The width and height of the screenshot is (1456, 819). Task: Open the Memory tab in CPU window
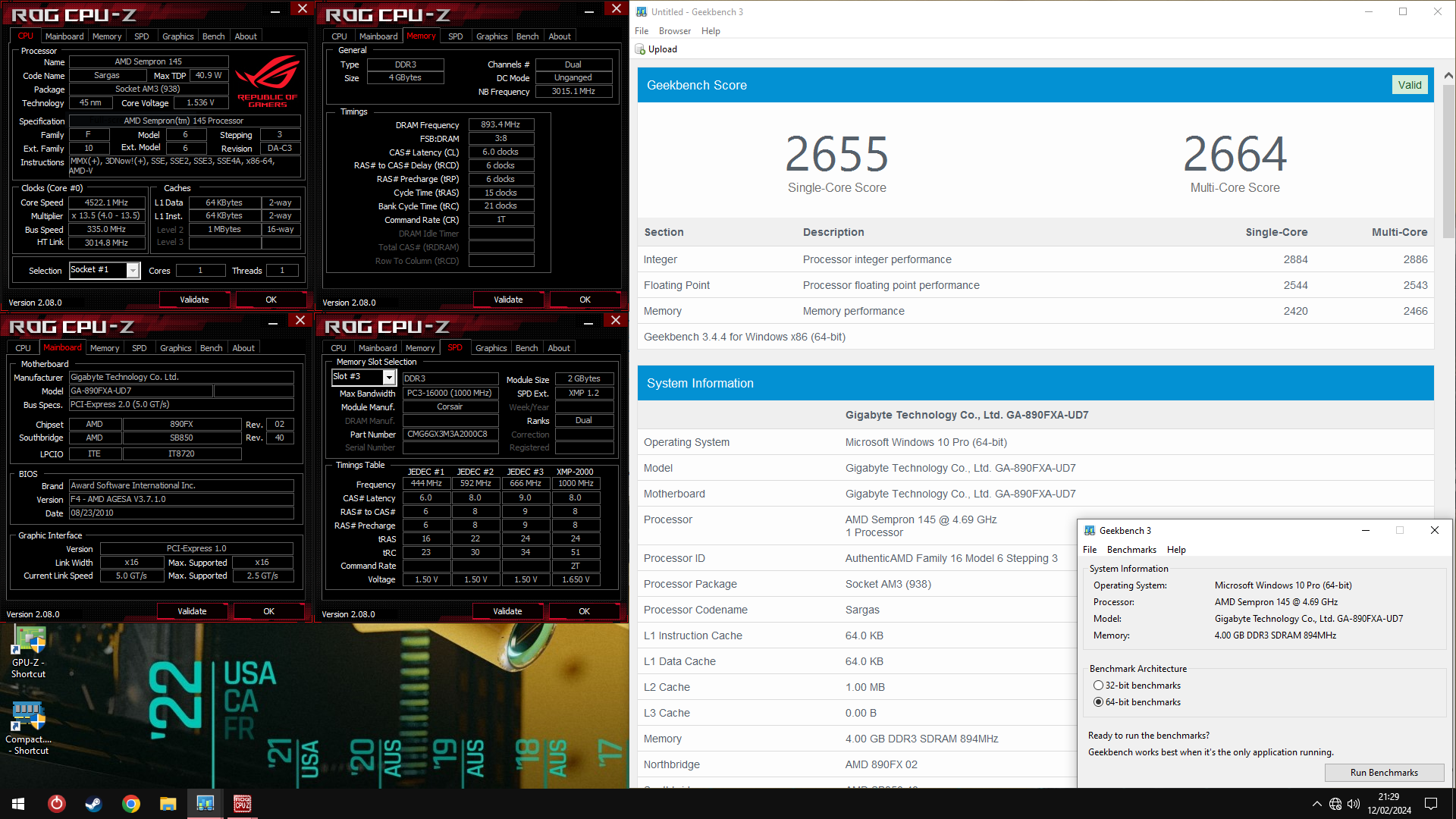click(x=107, y=36)
